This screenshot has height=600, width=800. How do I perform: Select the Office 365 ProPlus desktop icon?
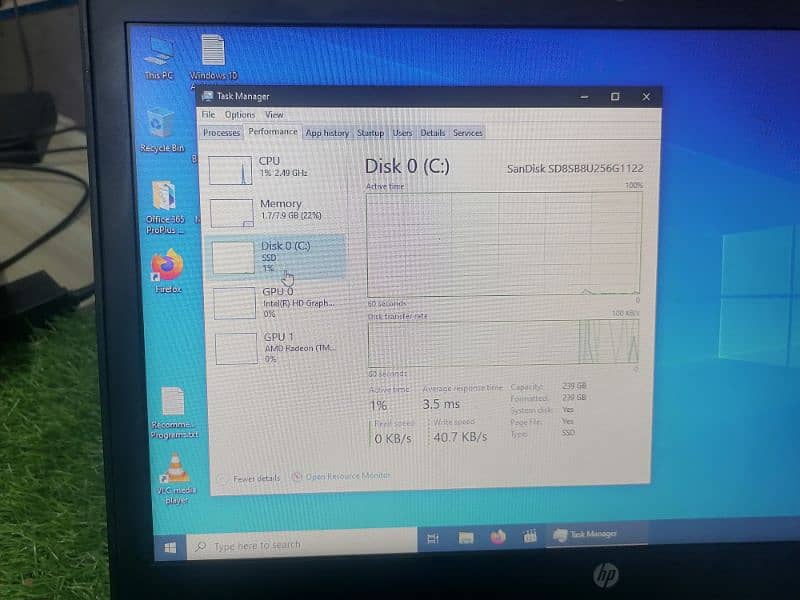[x=164, y=198]
